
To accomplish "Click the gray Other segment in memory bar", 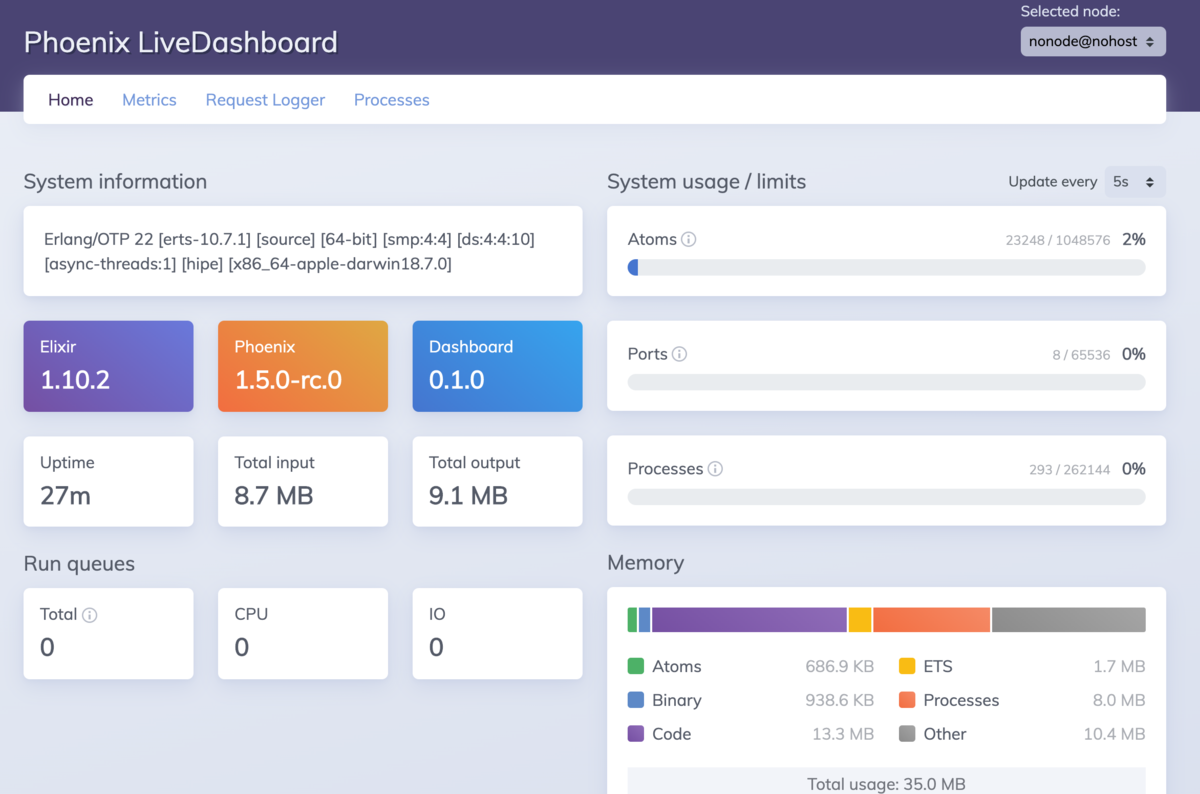I will pos(1069,620).
